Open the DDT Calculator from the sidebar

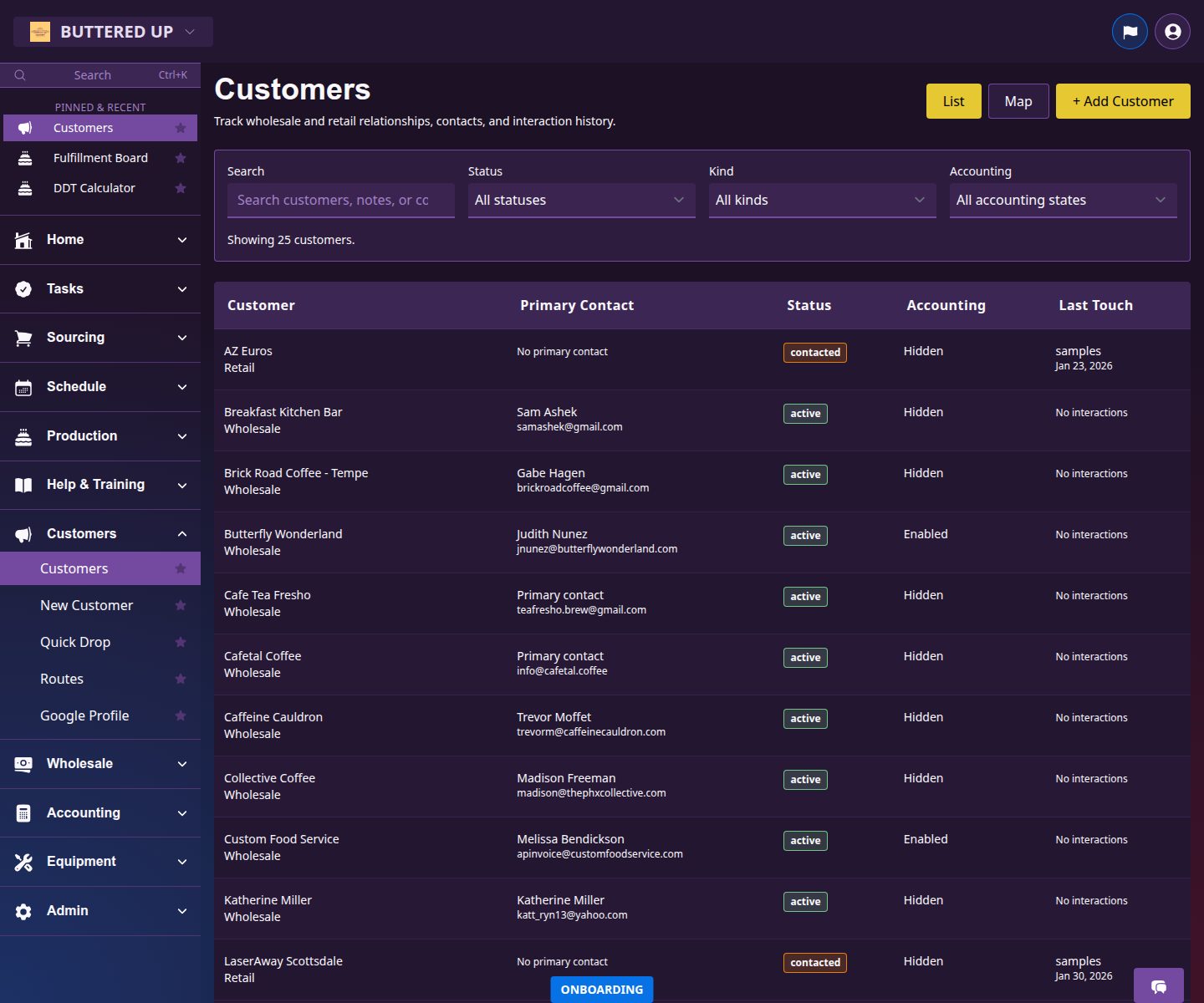pos(94,187)
